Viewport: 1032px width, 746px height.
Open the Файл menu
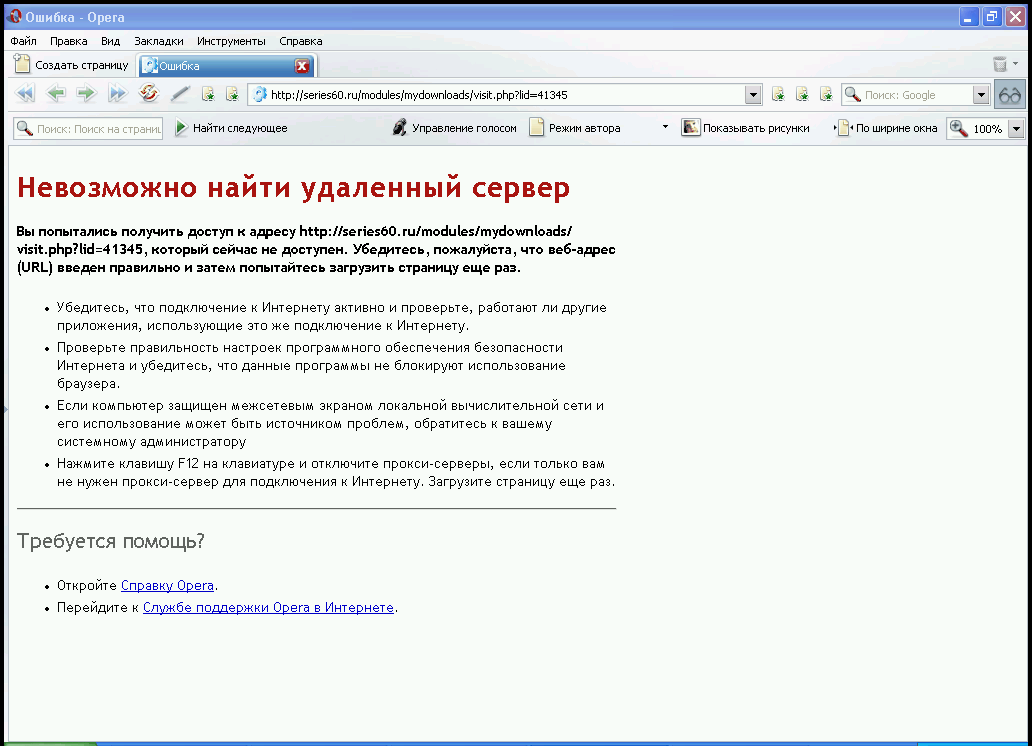(24, 41)
